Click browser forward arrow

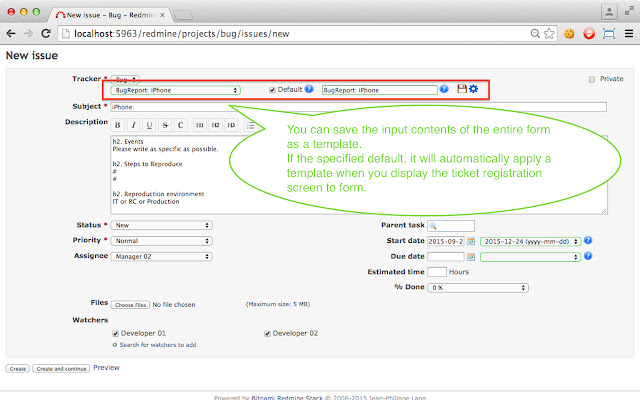pos(28,33)
